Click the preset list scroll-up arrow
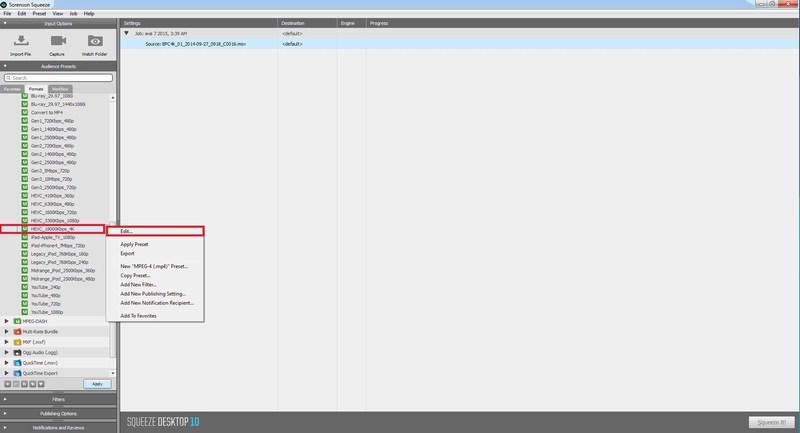800x433 pixels. (113, 97)
